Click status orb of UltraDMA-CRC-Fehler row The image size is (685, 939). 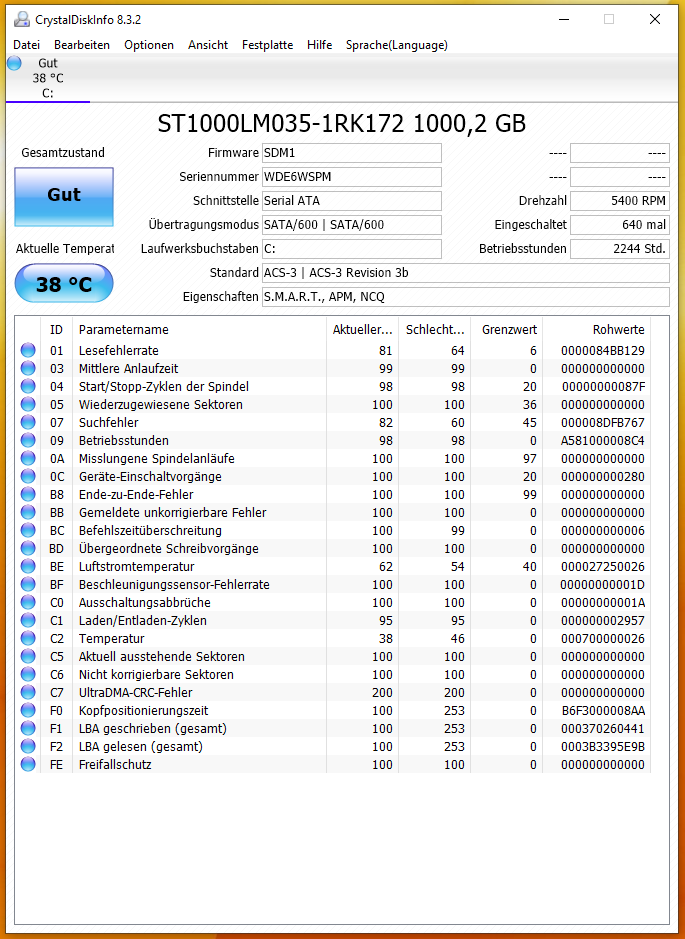click(x=28, y=692)
